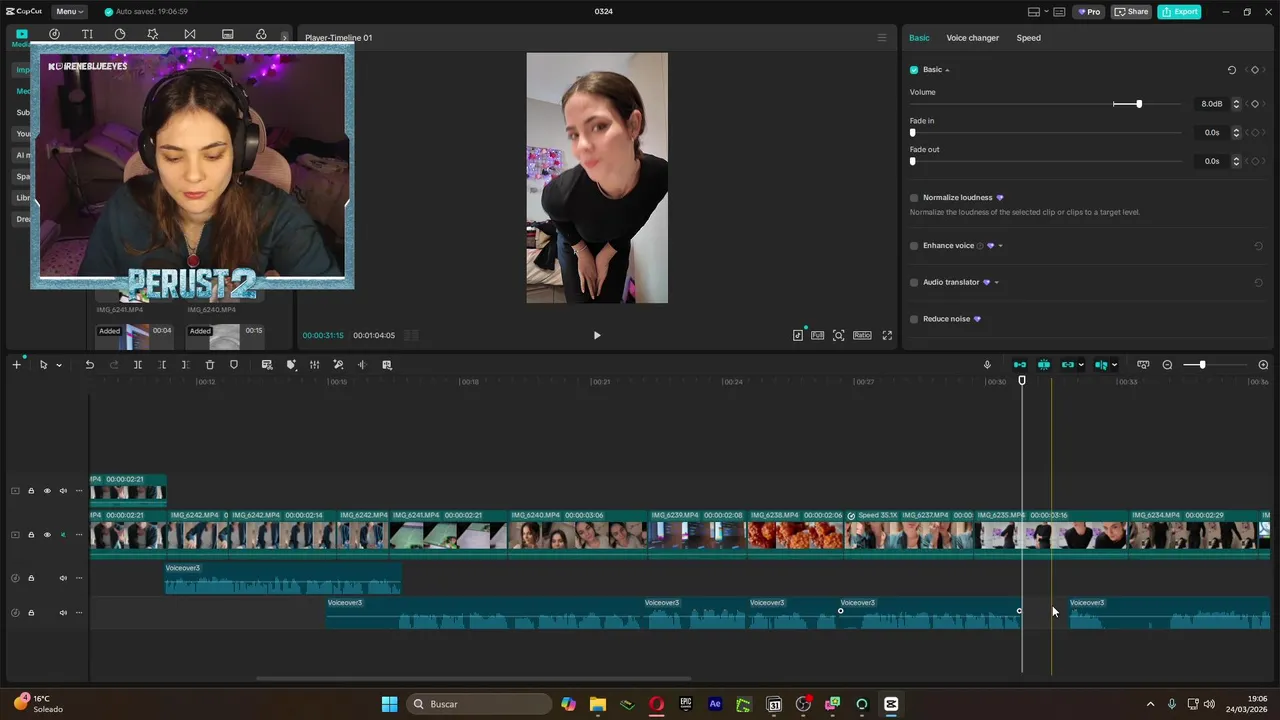Click the audio levels icon in timeline toolbar

(314, 365)
